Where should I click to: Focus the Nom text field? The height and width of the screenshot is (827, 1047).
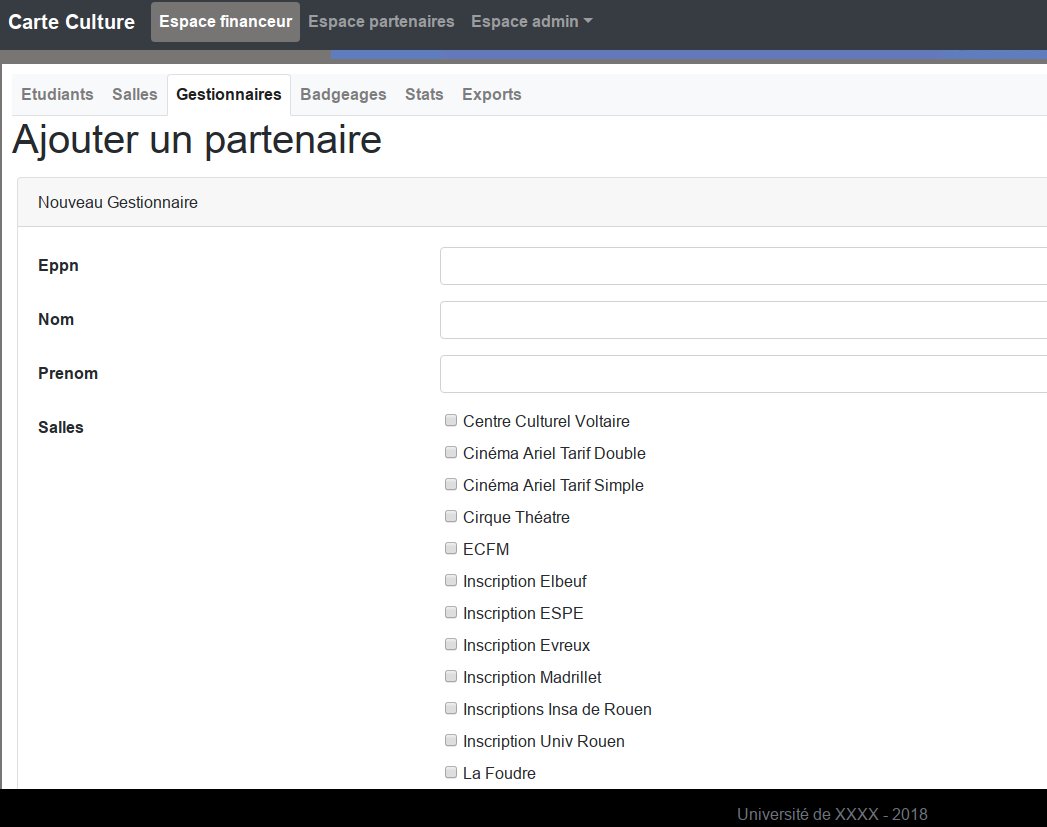[x=743, y=320]
